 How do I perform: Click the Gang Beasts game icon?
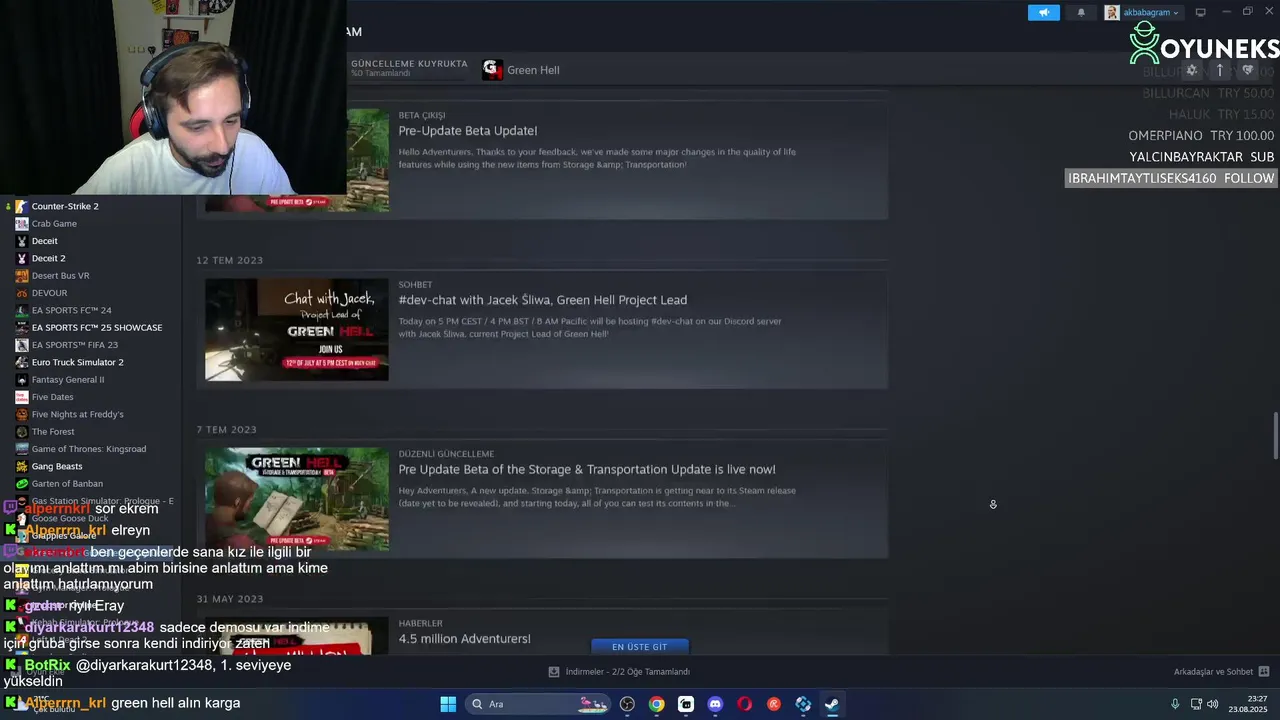21,466
